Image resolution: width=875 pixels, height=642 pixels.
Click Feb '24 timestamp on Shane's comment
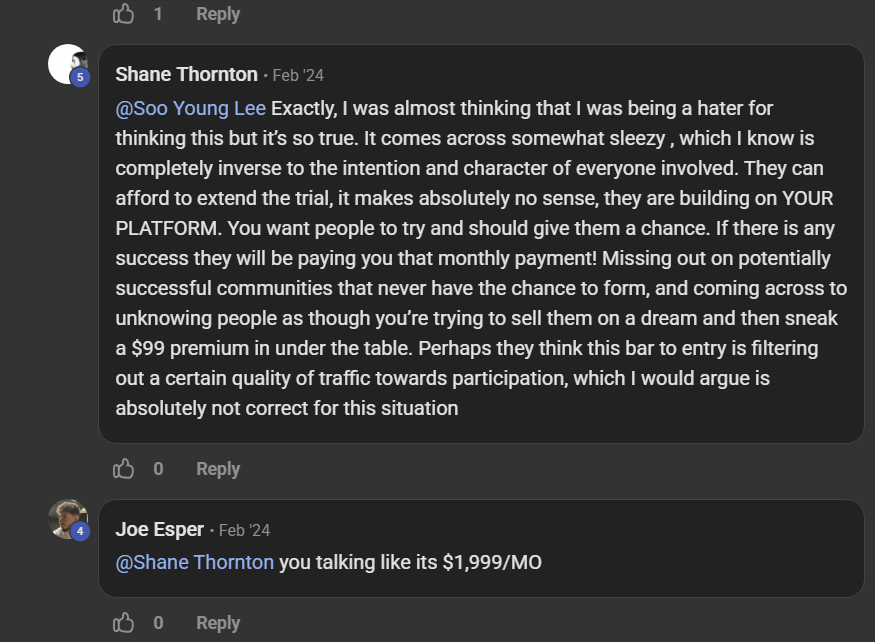point(298,75)
